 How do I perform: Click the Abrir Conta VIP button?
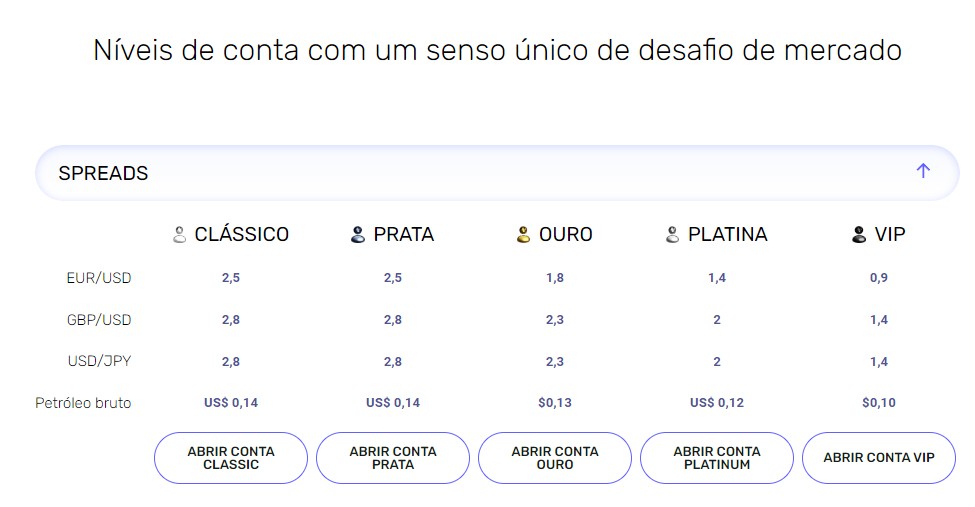pos(879,458)
